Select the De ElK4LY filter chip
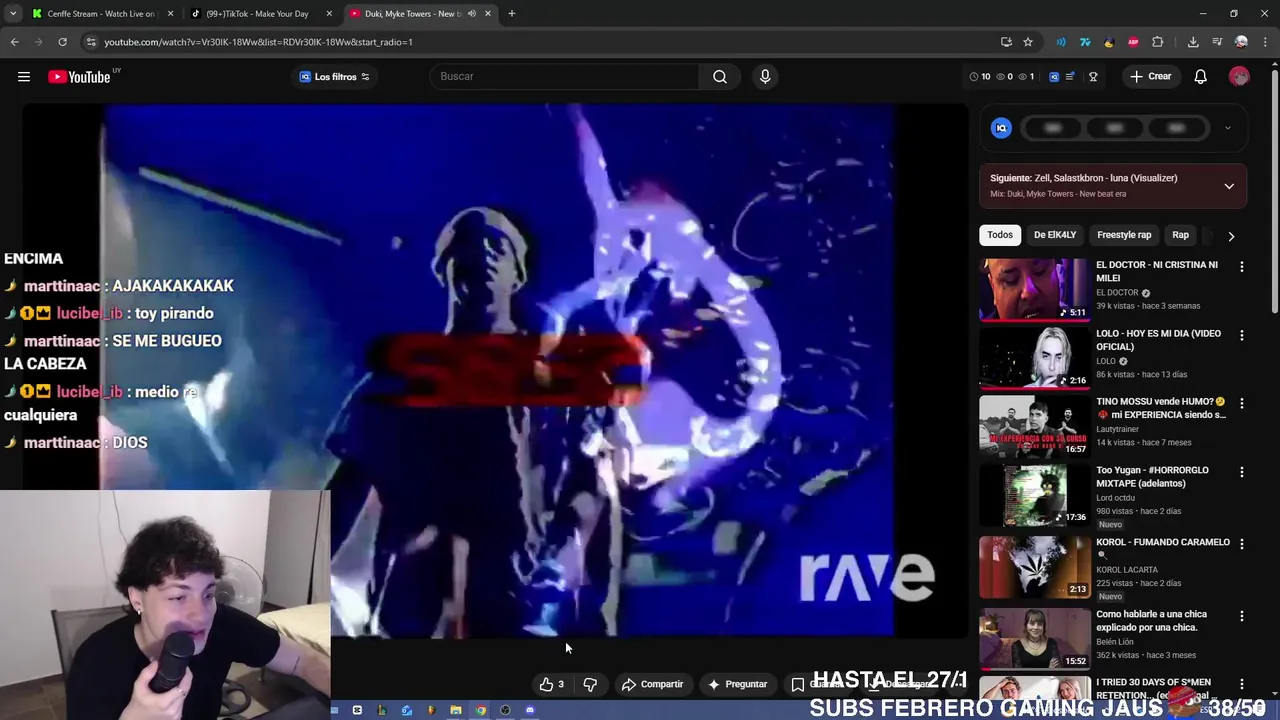 coord(1055,235)
